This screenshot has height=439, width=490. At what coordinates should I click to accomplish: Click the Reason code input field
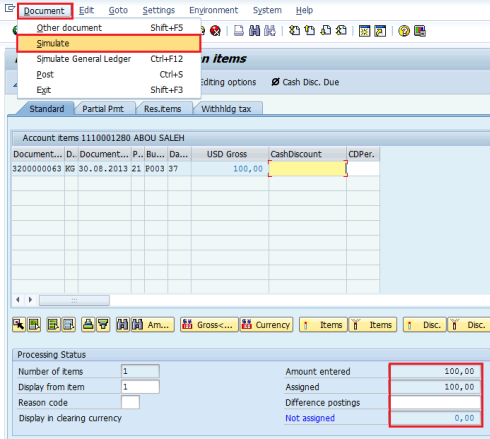tap(130, 402)
